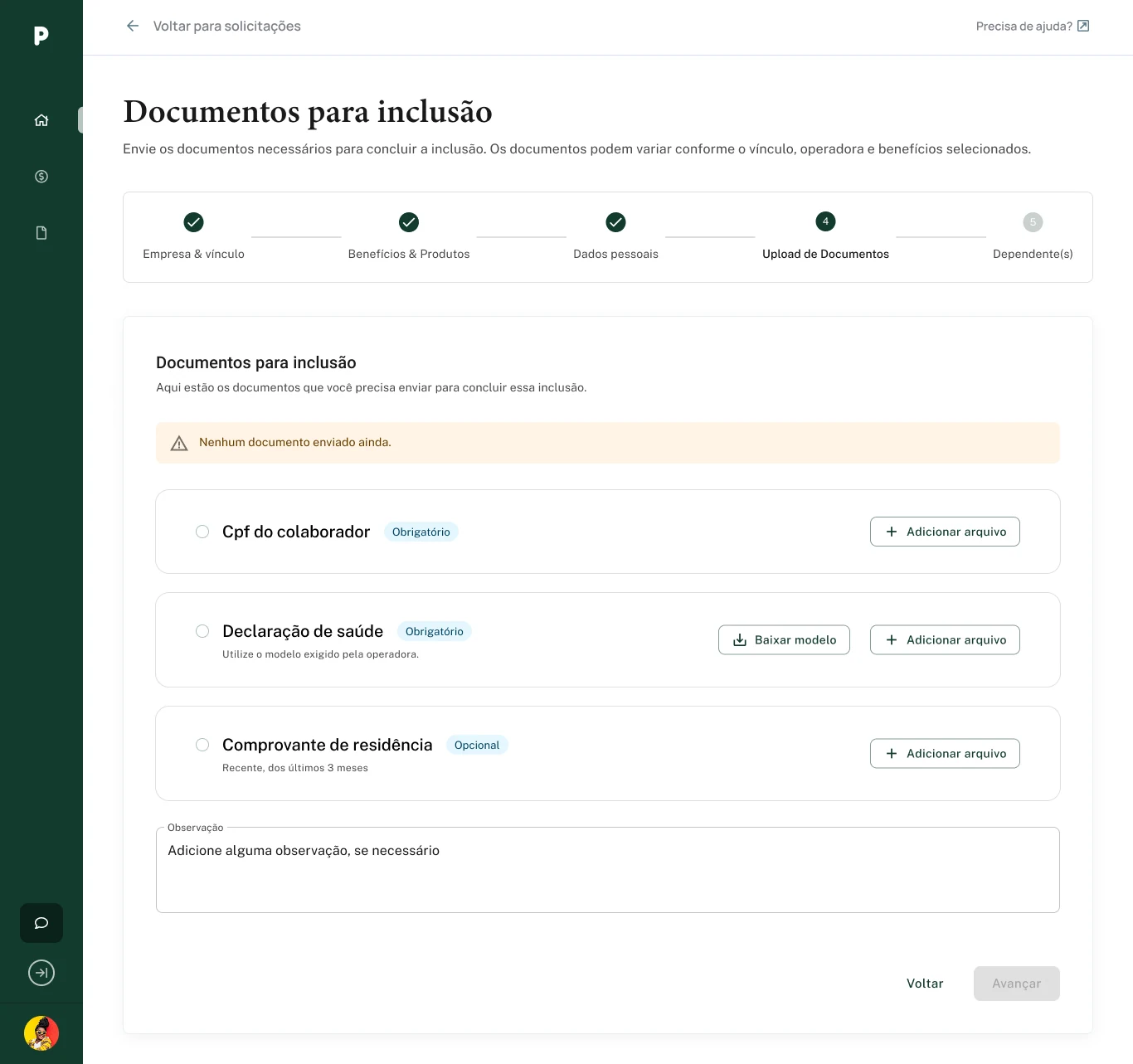Image resolution: width=1133 pixels, height=1064 pixels.
Task: Open the chat bubble support button
Action: point(41,923)
